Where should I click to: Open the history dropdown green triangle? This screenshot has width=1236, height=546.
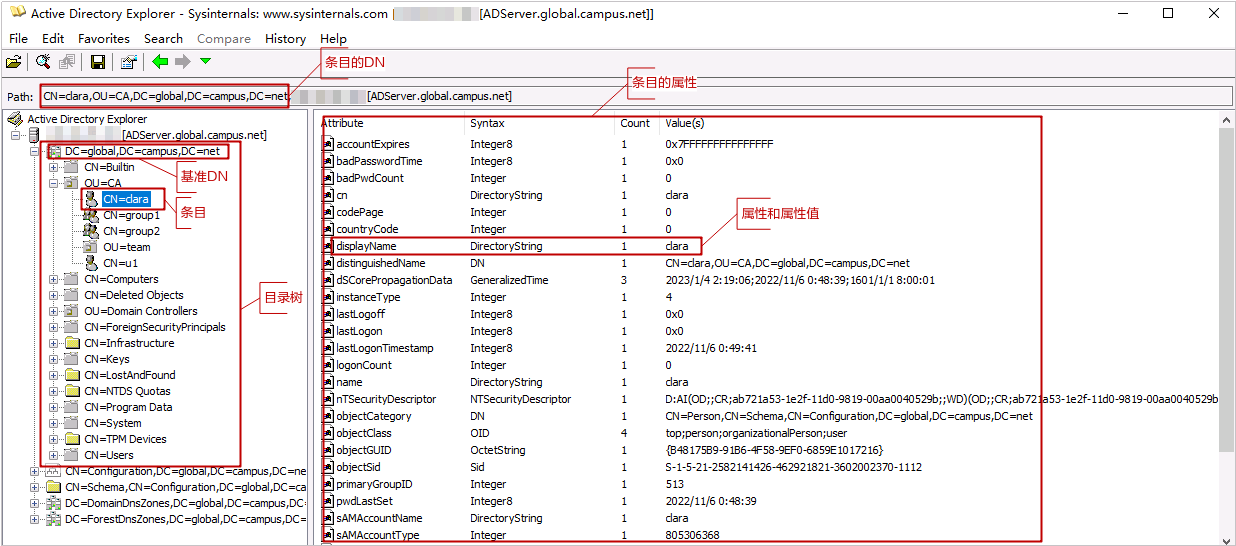point(205,62)
